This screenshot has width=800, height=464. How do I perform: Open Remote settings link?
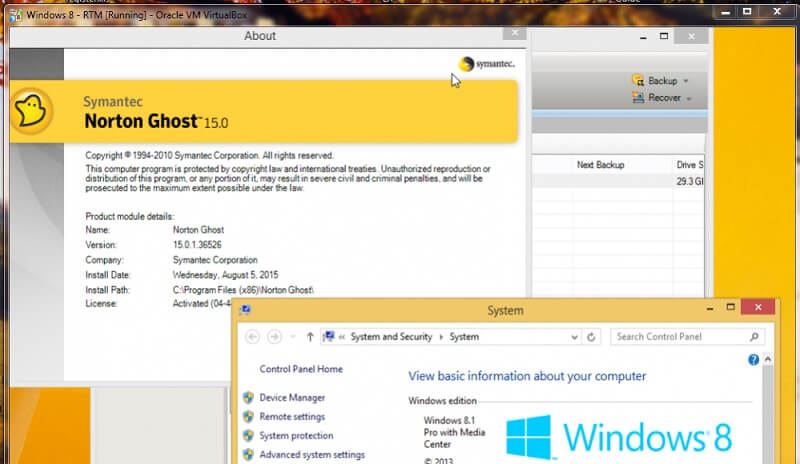pos(292,417)
